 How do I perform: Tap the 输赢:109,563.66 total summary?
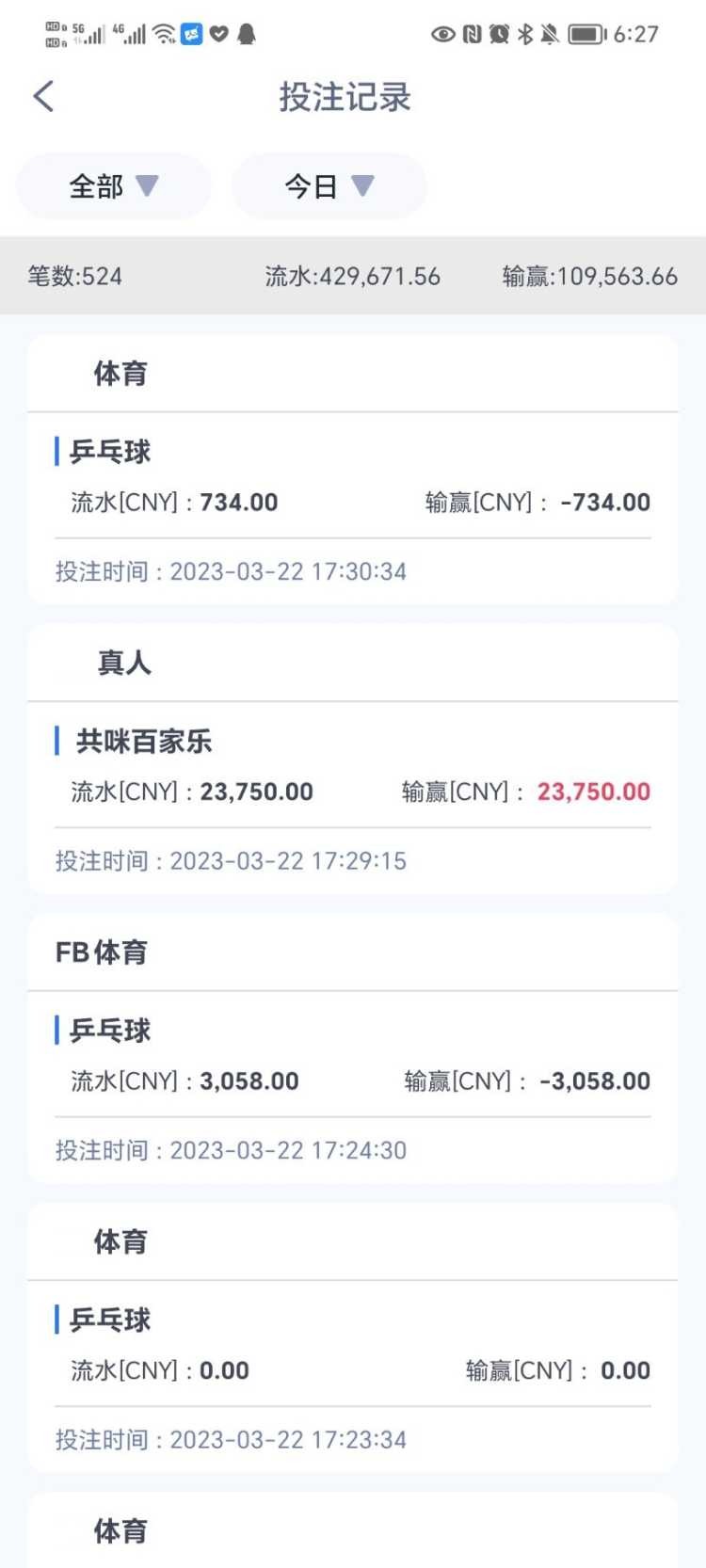589,276
